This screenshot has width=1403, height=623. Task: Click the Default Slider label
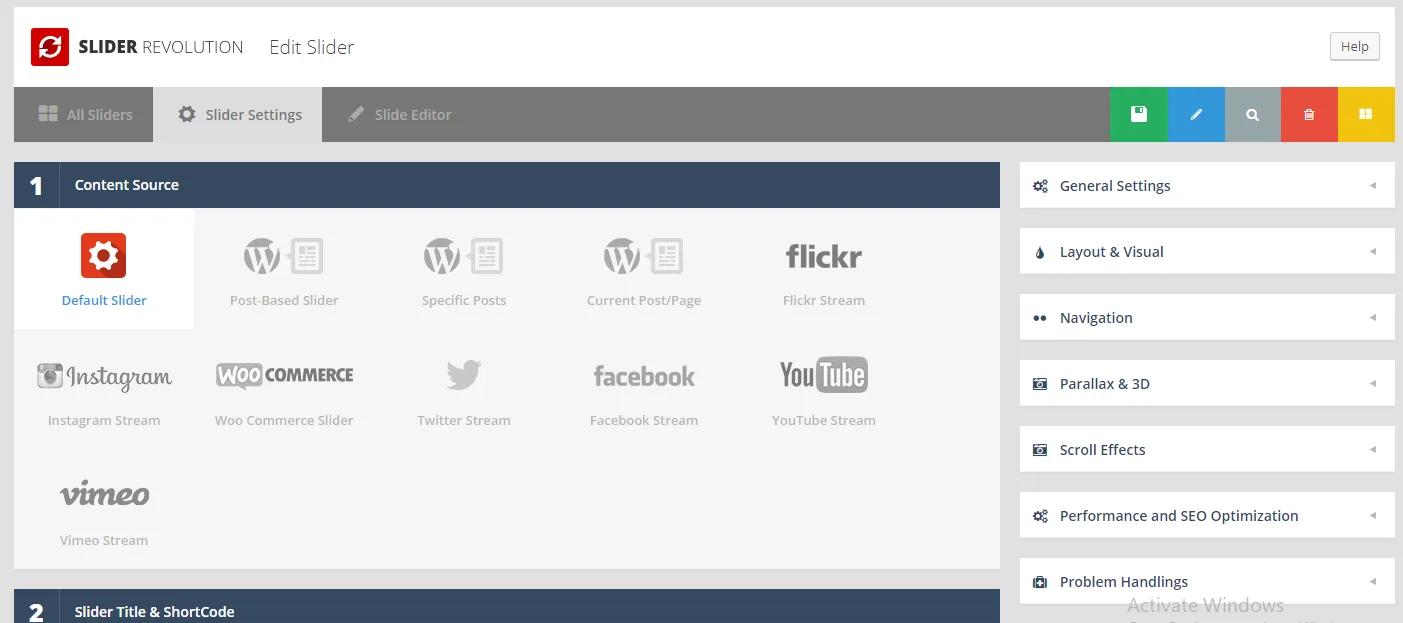(104, 300)
